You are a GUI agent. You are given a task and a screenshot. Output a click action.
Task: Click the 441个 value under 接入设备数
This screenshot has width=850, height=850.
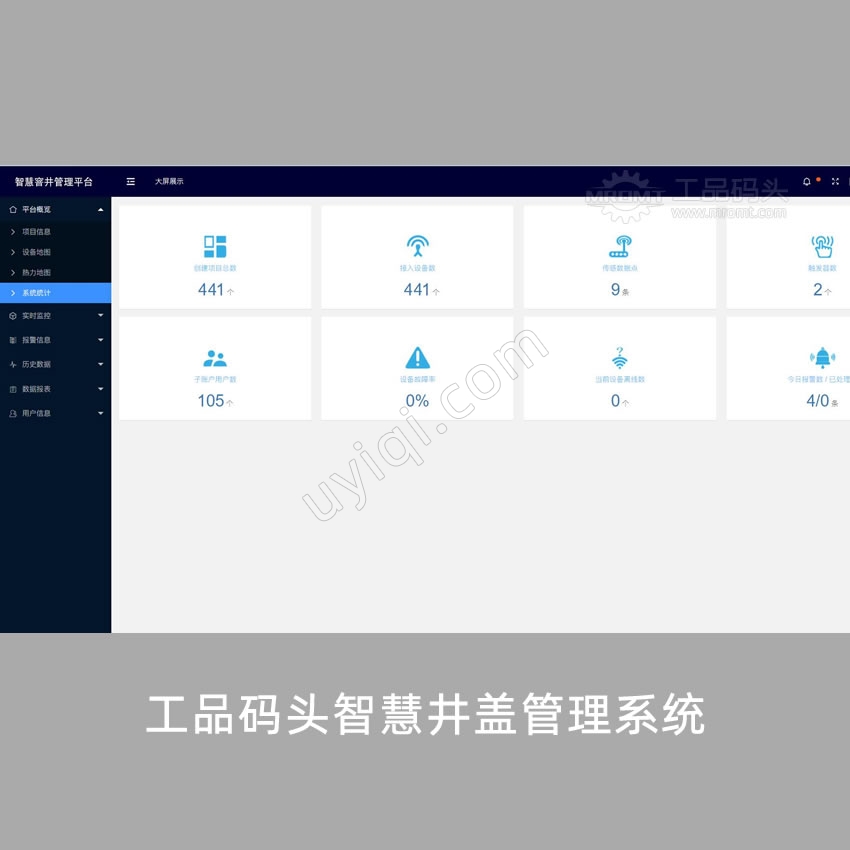coord(421,289)
